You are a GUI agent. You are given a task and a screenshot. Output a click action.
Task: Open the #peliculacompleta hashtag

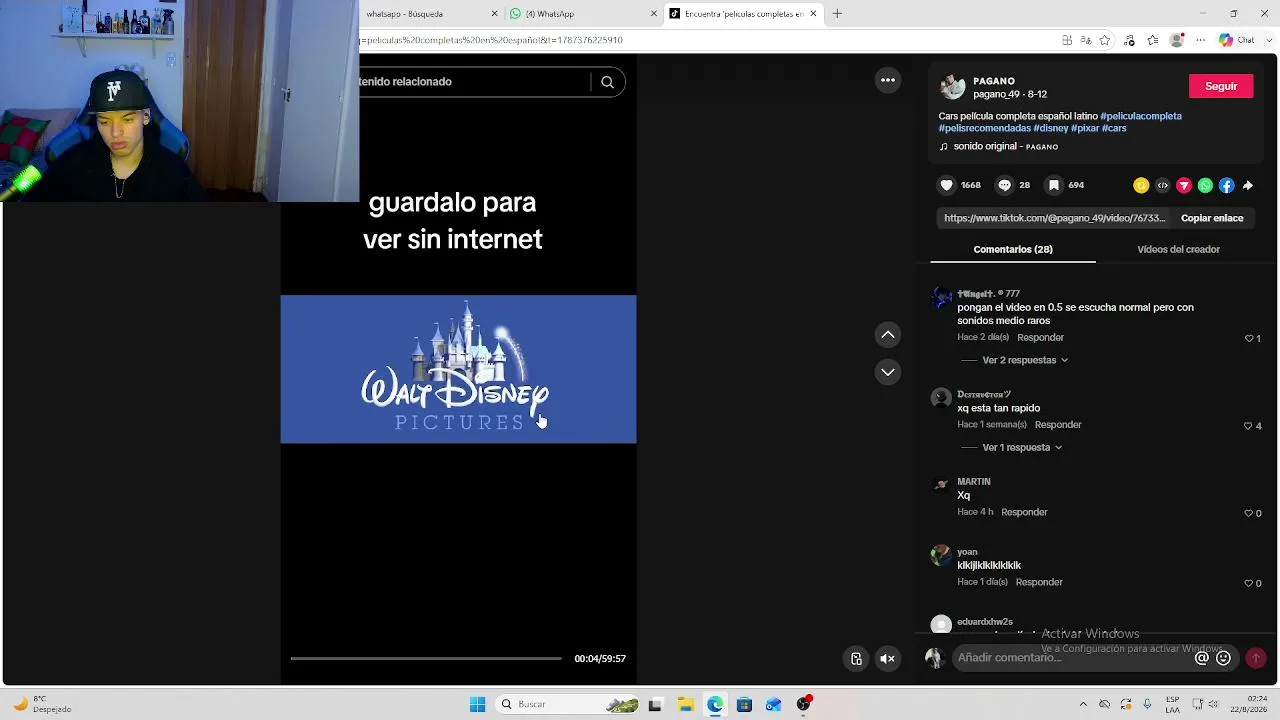point(1141,116)
